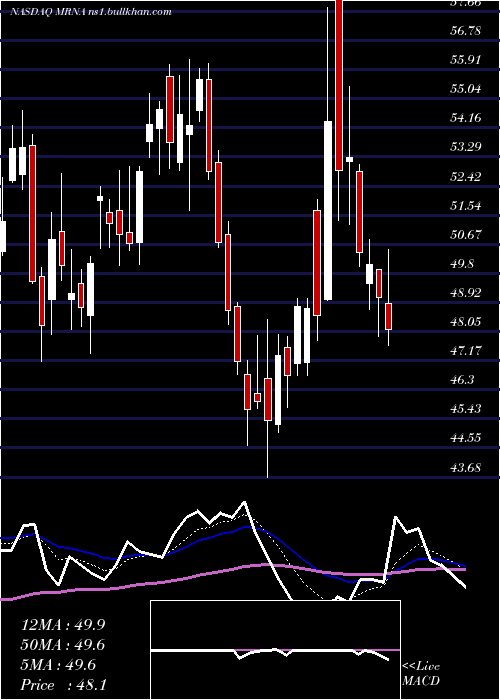Click the 50MA : 49.6 reading
Image resolution: width=500 pixels, height=700 pixels.
pos(63,645)
